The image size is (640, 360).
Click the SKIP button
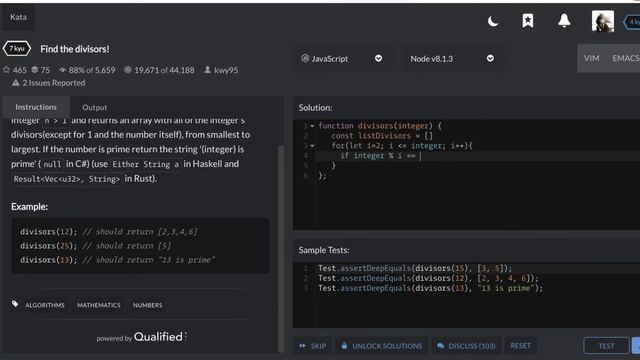(313, 346)
